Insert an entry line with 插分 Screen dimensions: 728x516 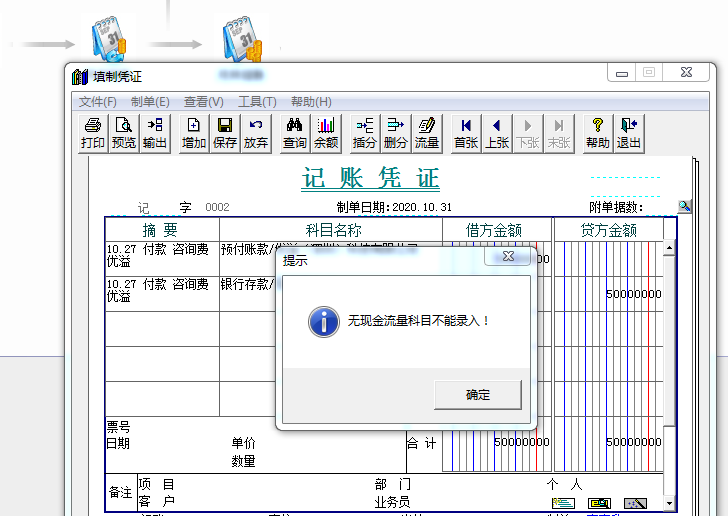pos(364,133)
